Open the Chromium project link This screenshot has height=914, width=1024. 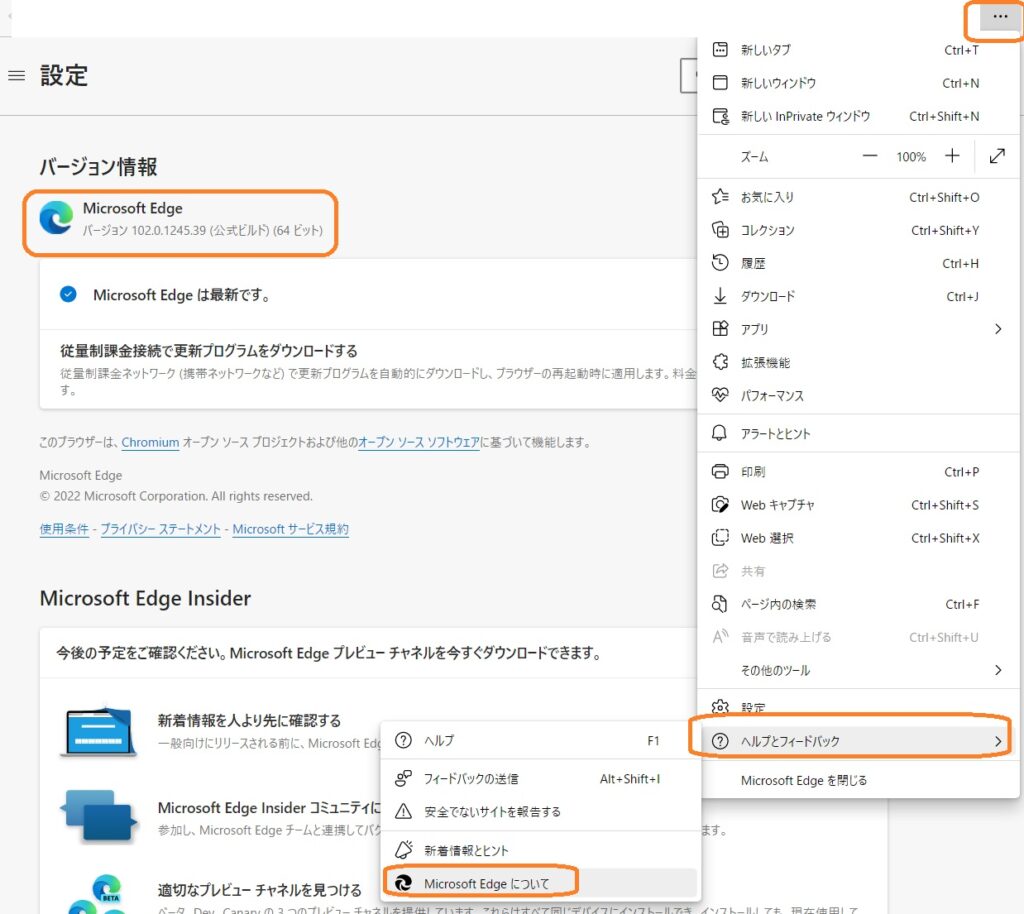point(150,442)
